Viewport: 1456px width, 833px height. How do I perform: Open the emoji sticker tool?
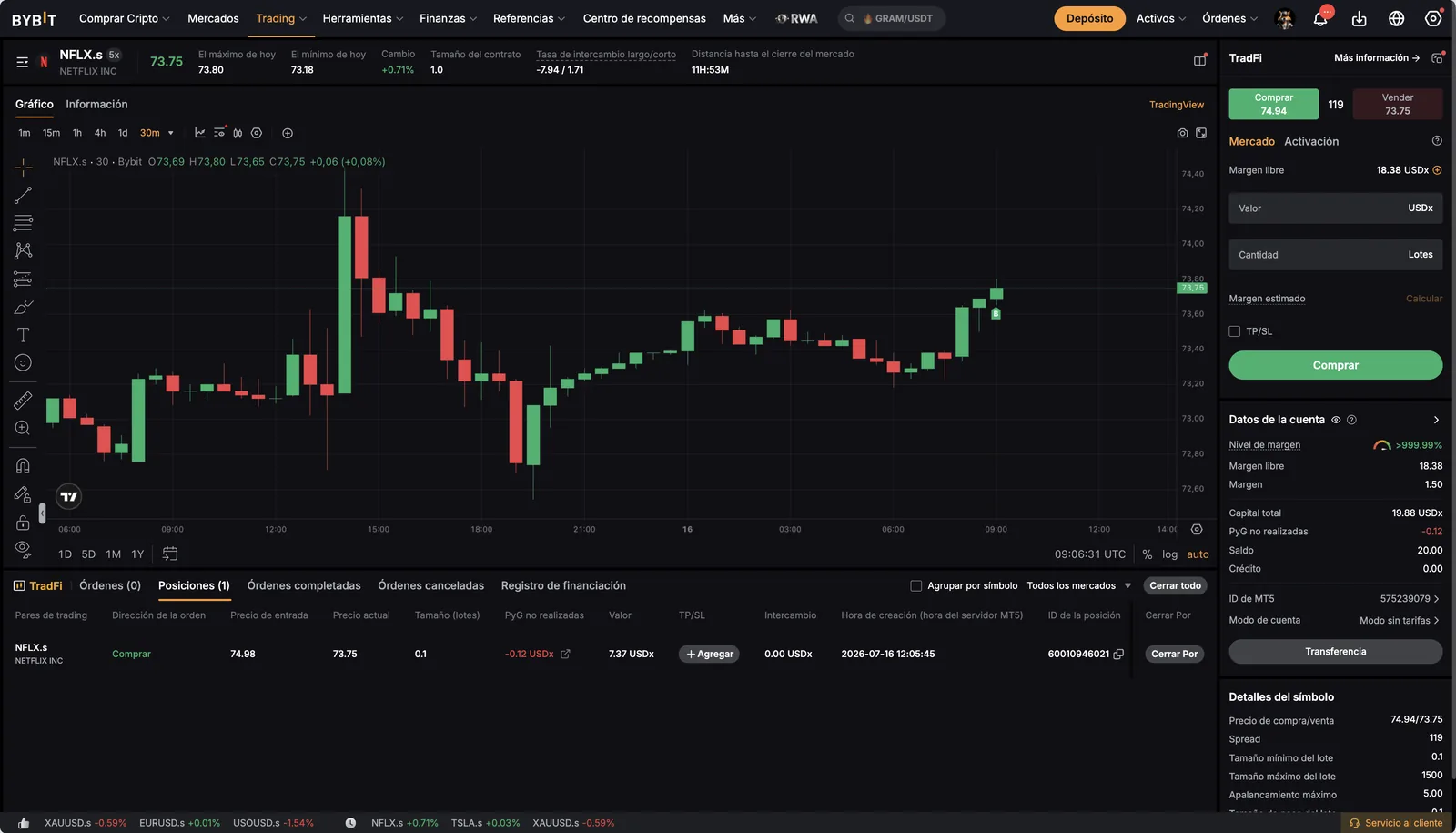click(x=23, y=362)
